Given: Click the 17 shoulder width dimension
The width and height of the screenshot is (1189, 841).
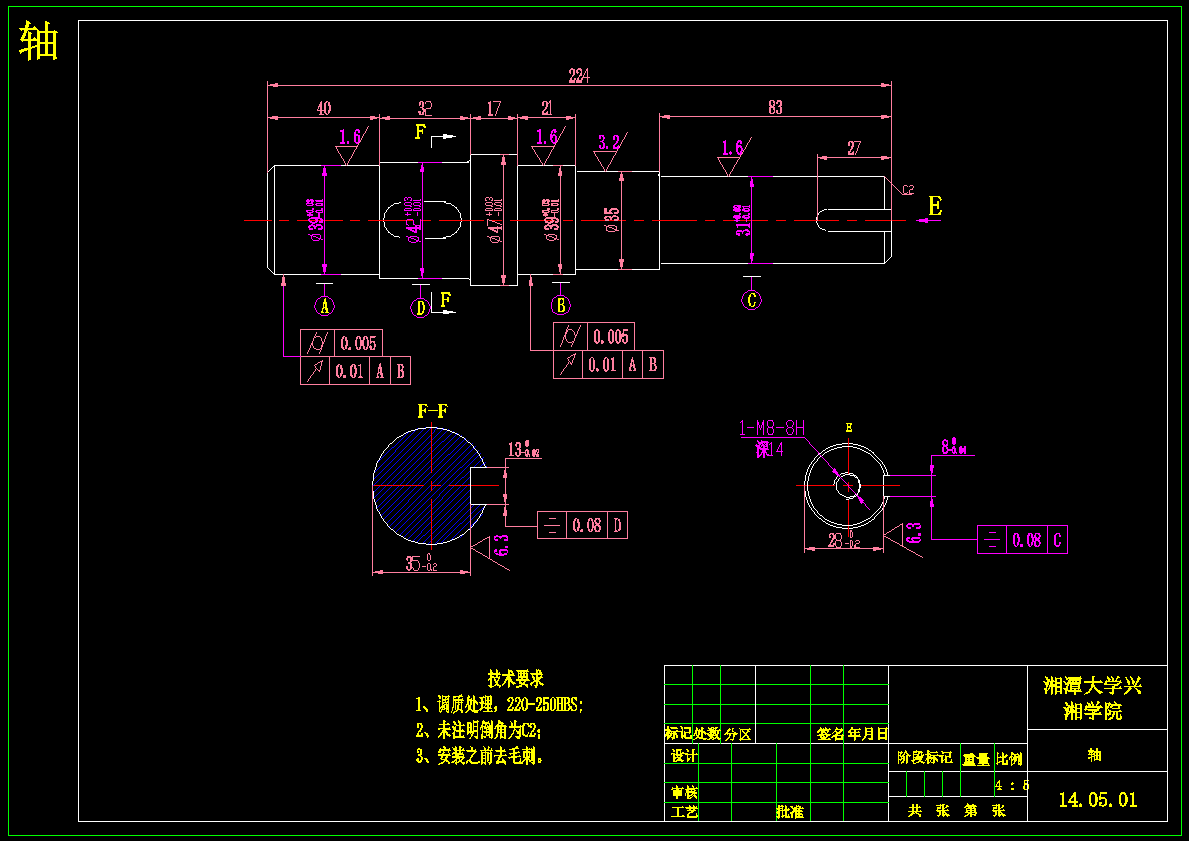Looking at the screenshot, I should point(494,108).
